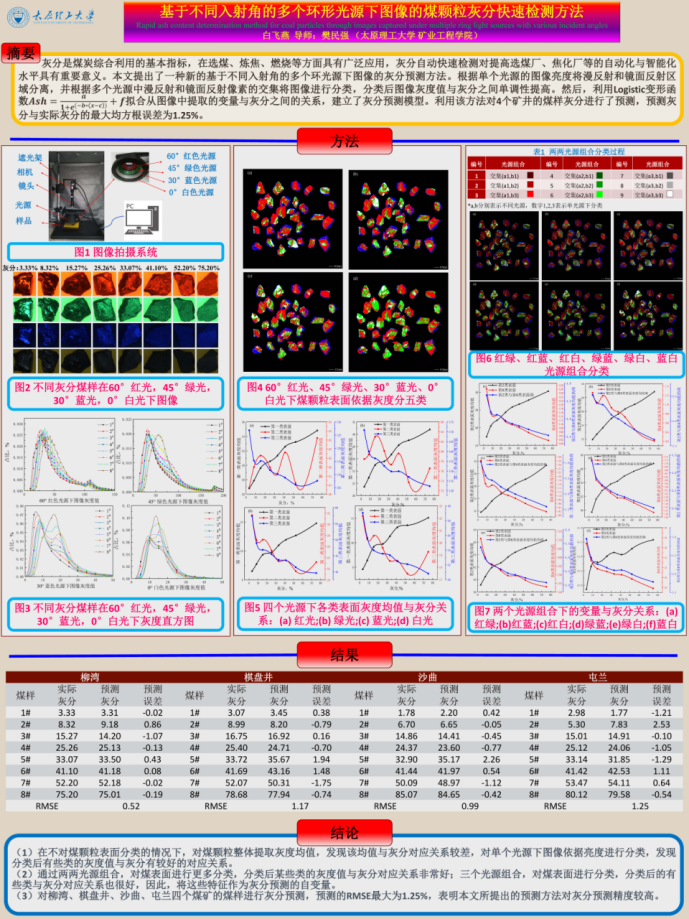Select the 图7 caption at bottom right

[575, 617]
